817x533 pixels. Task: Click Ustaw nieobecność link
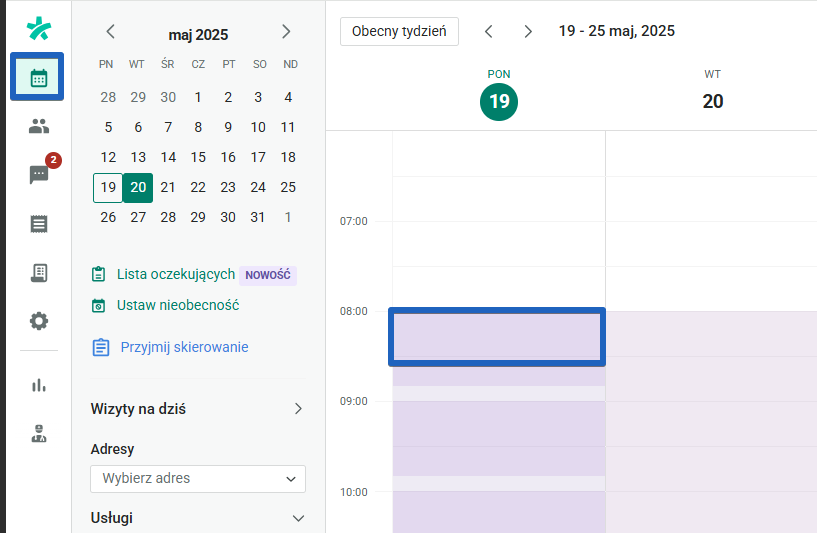177,305
